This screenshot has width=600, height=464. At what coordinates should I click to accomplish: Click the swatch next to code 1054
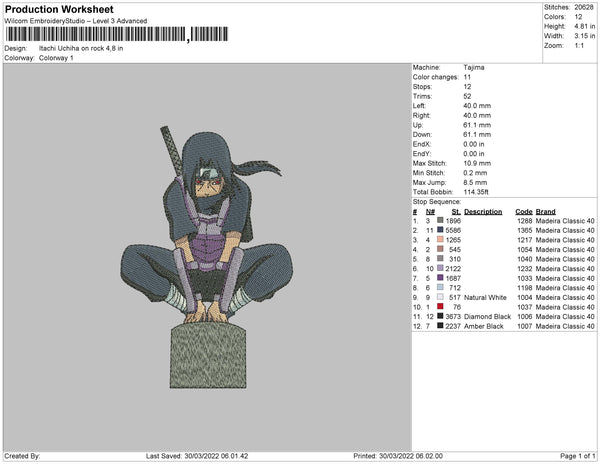[x=440, y=249]
